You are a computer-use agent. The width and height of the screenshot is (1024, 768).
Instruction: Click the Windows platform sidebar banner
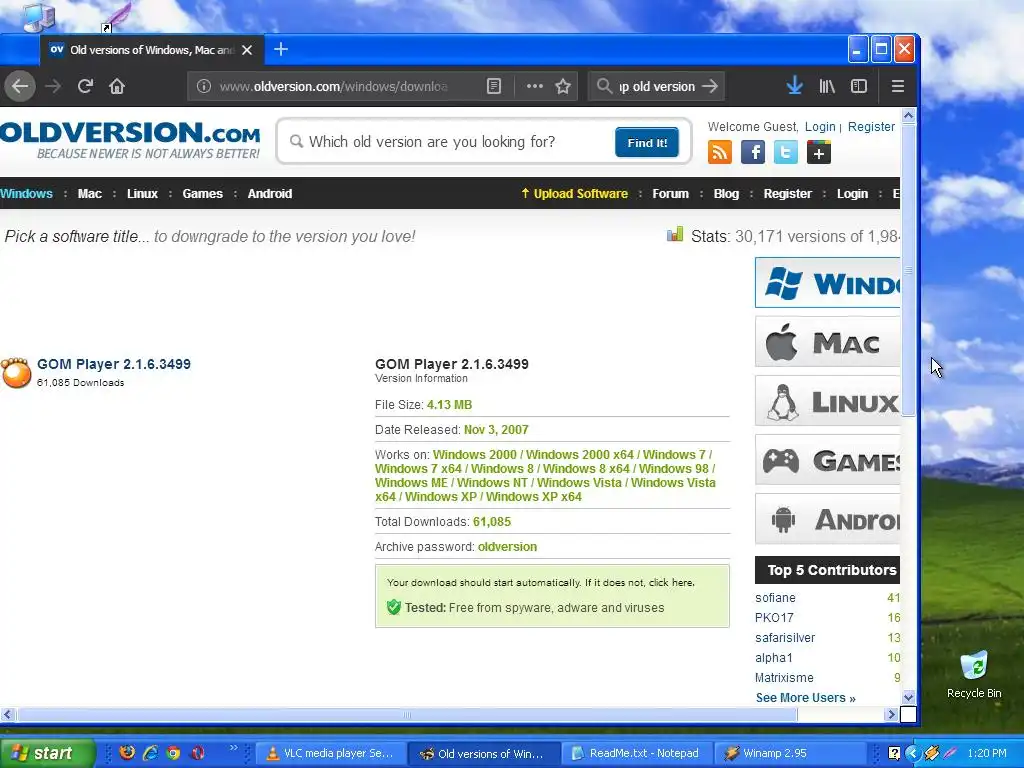[827, 283]
